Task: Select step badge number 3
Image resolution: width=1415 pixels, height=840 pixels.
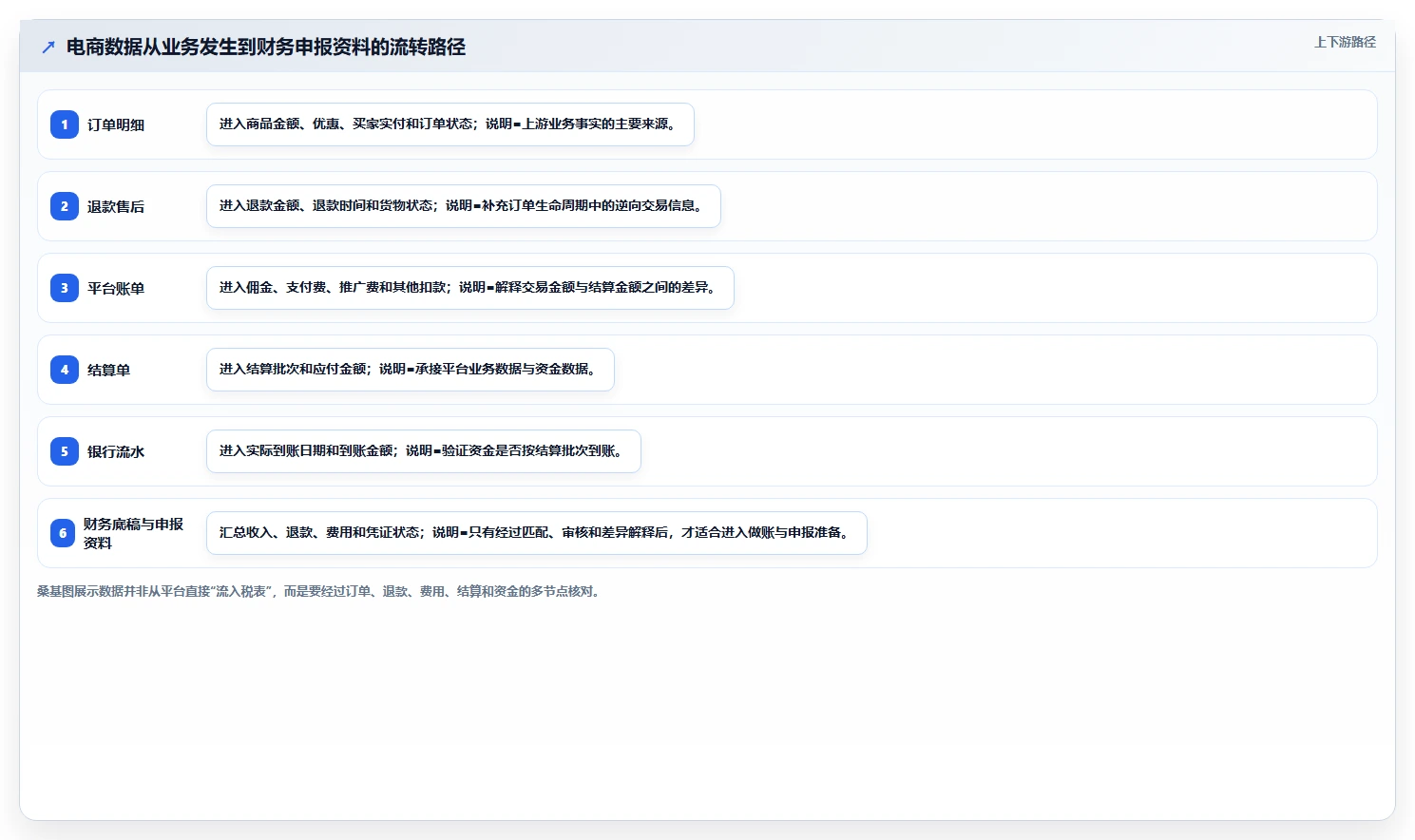Action: click(65, 288)
